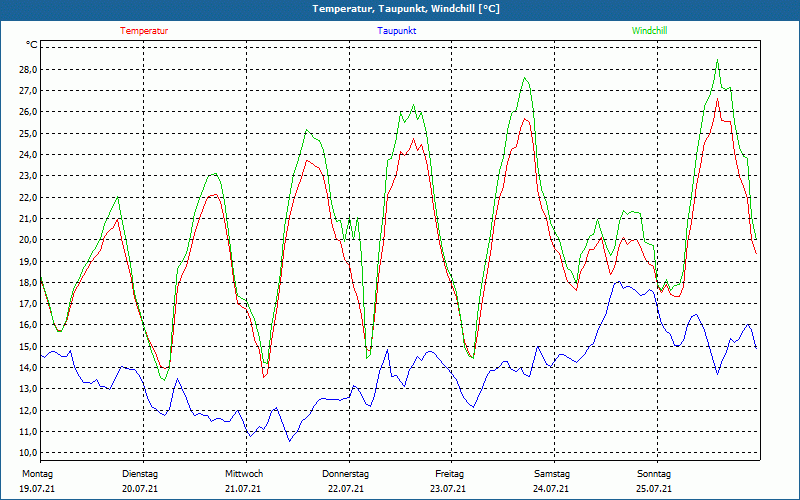Click the °C unit label on the axis
Screen dimensions: 800x500
click(x=31, y=45)
